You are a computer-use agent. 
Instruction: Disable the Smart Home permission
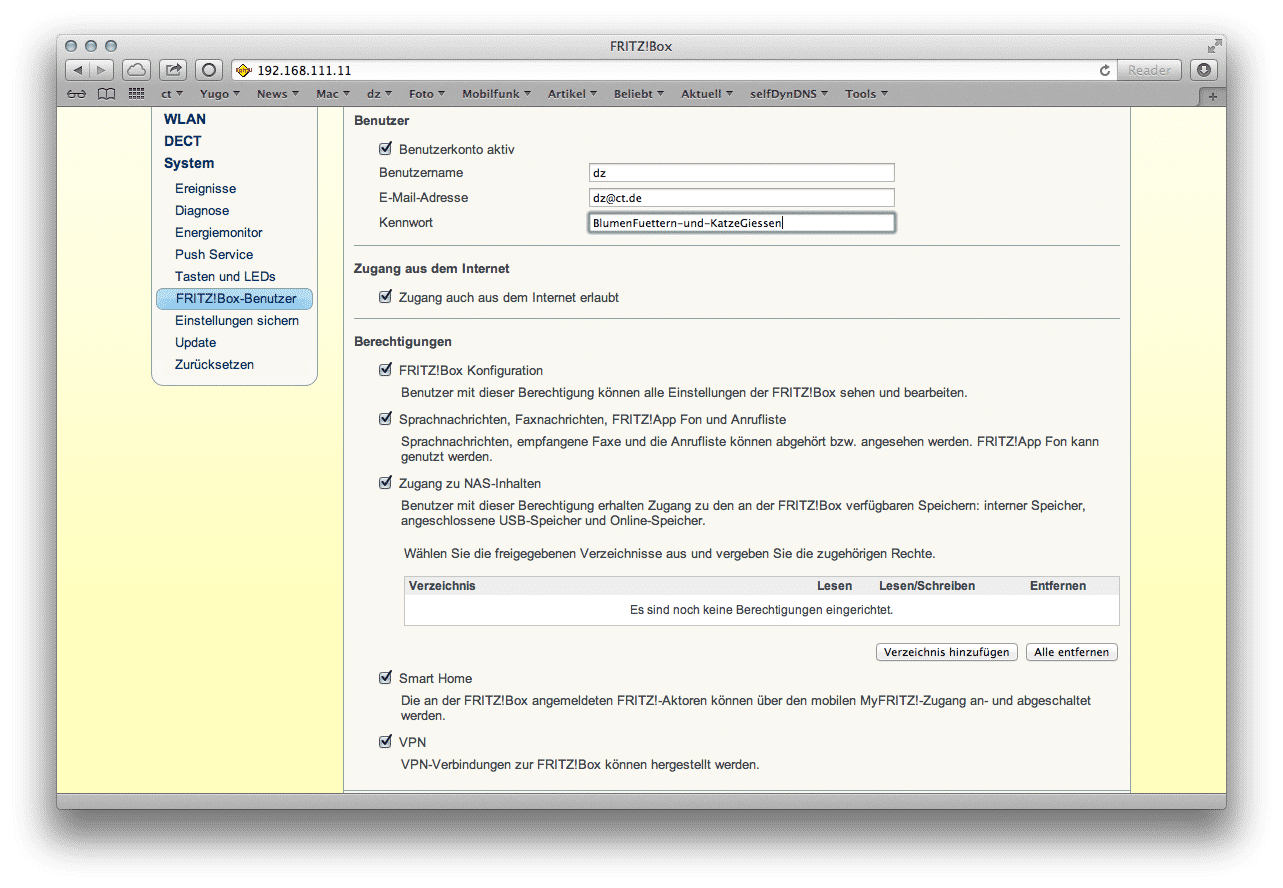pos(386,678)
